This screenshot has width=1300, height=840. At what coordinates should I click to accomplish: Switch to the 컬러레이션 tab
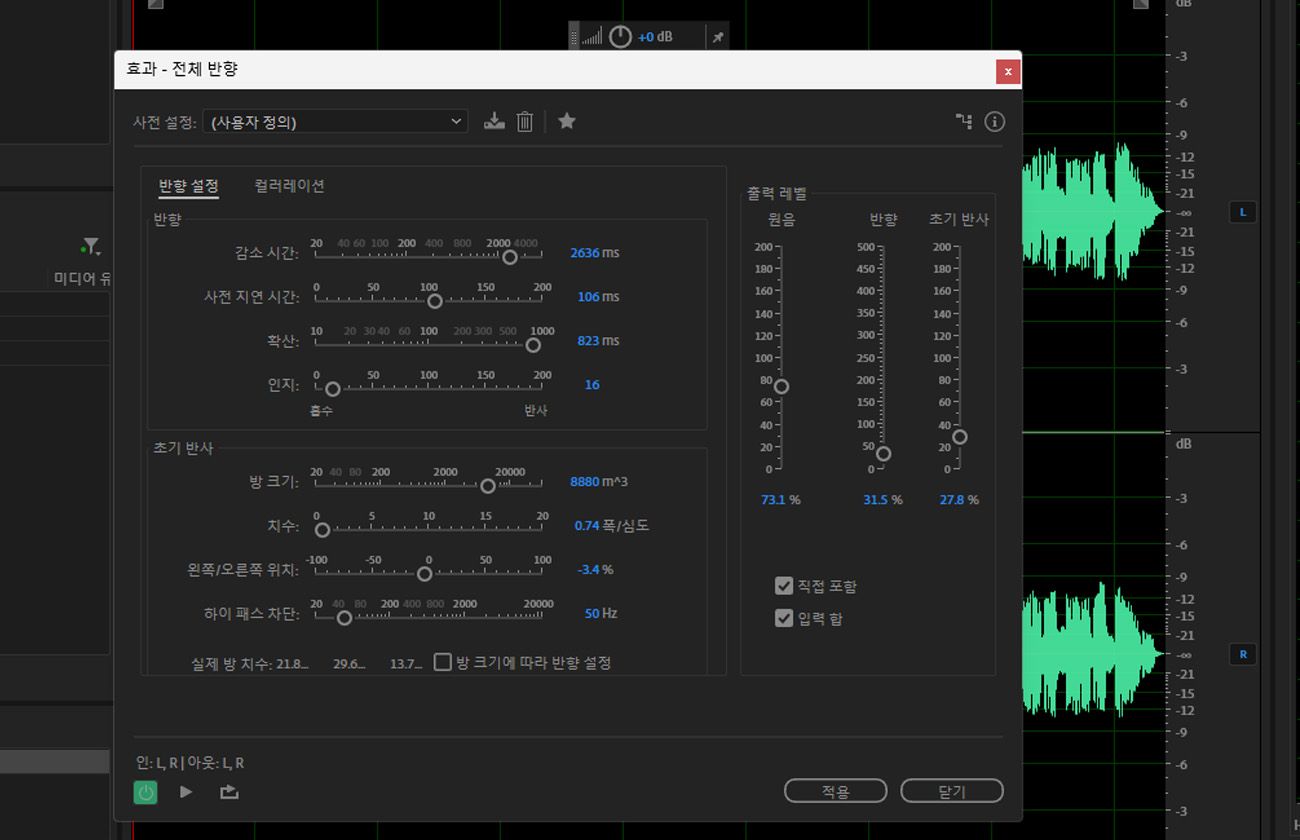[288, 185]
